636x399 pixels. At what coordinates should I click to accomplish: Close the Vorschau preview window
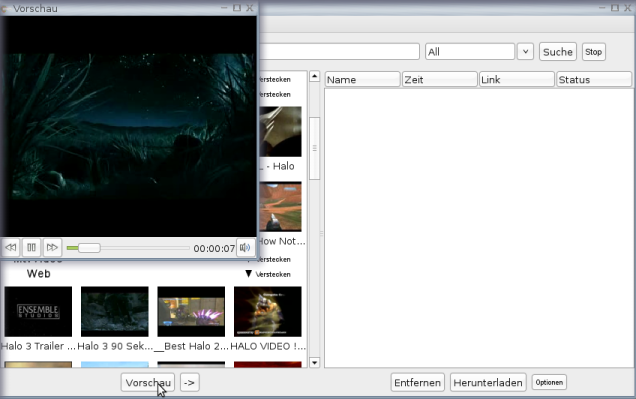249,8
